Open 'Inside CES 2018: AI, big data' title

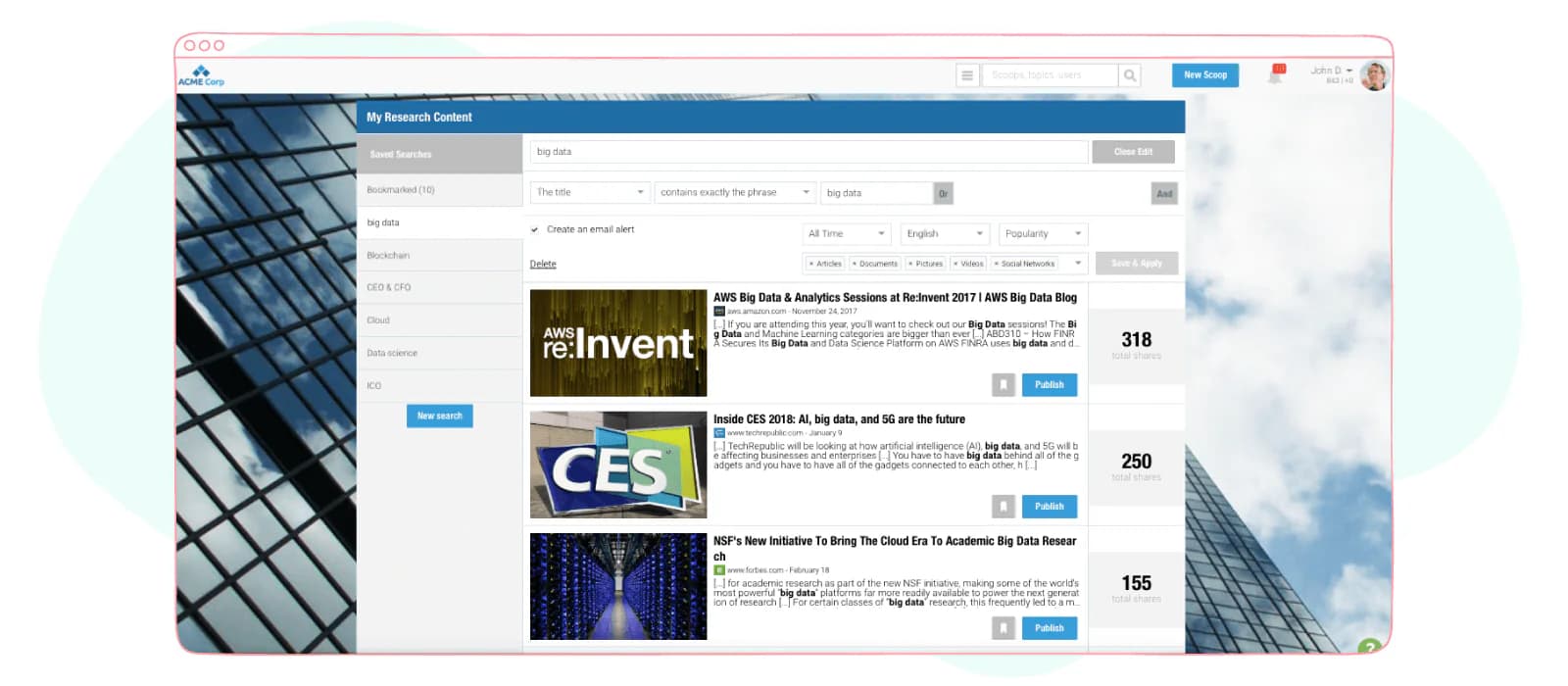click(x=839, y=419)
